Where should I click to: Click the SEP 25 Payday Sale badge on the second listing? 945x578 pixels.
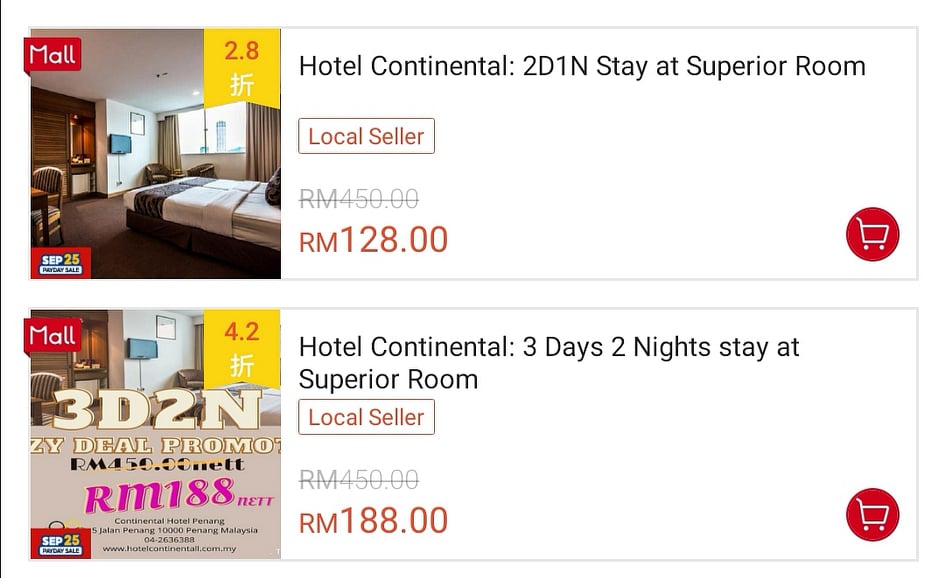click(61, 544)
